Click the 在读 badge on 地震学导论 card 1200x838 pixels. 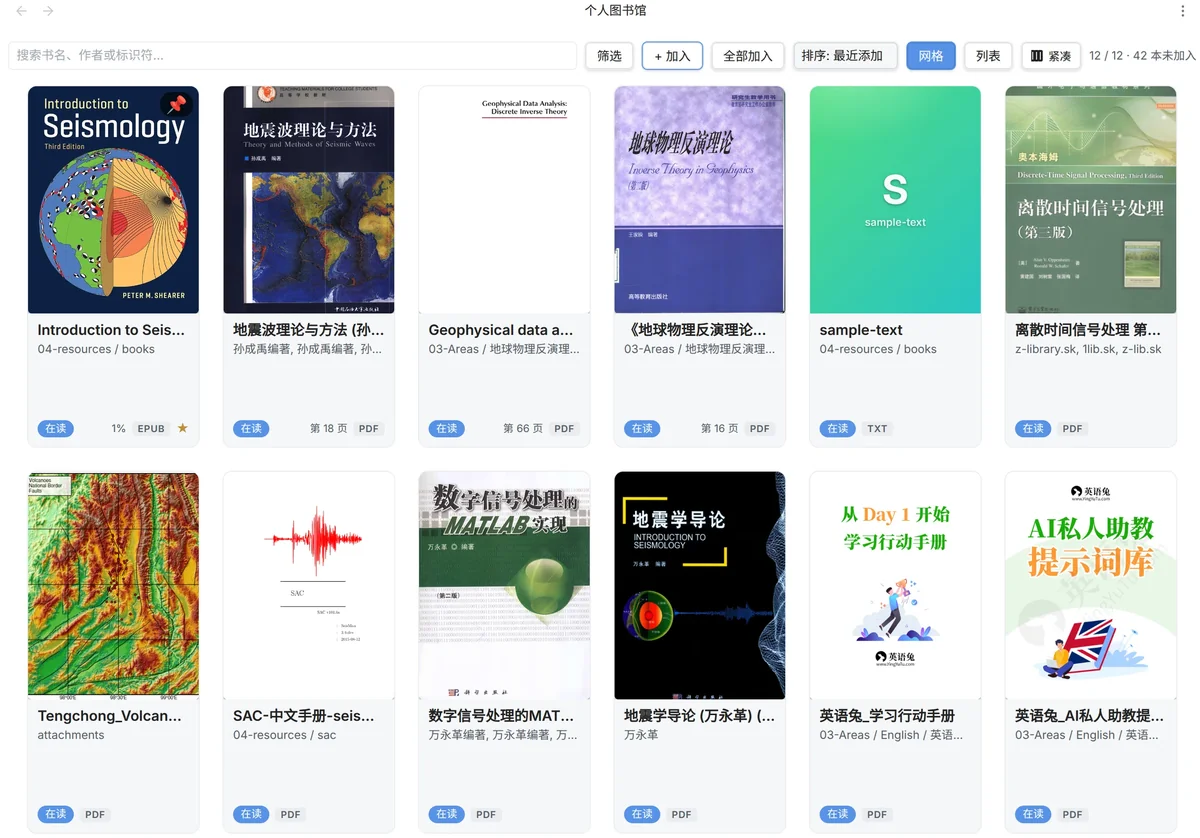642,814
